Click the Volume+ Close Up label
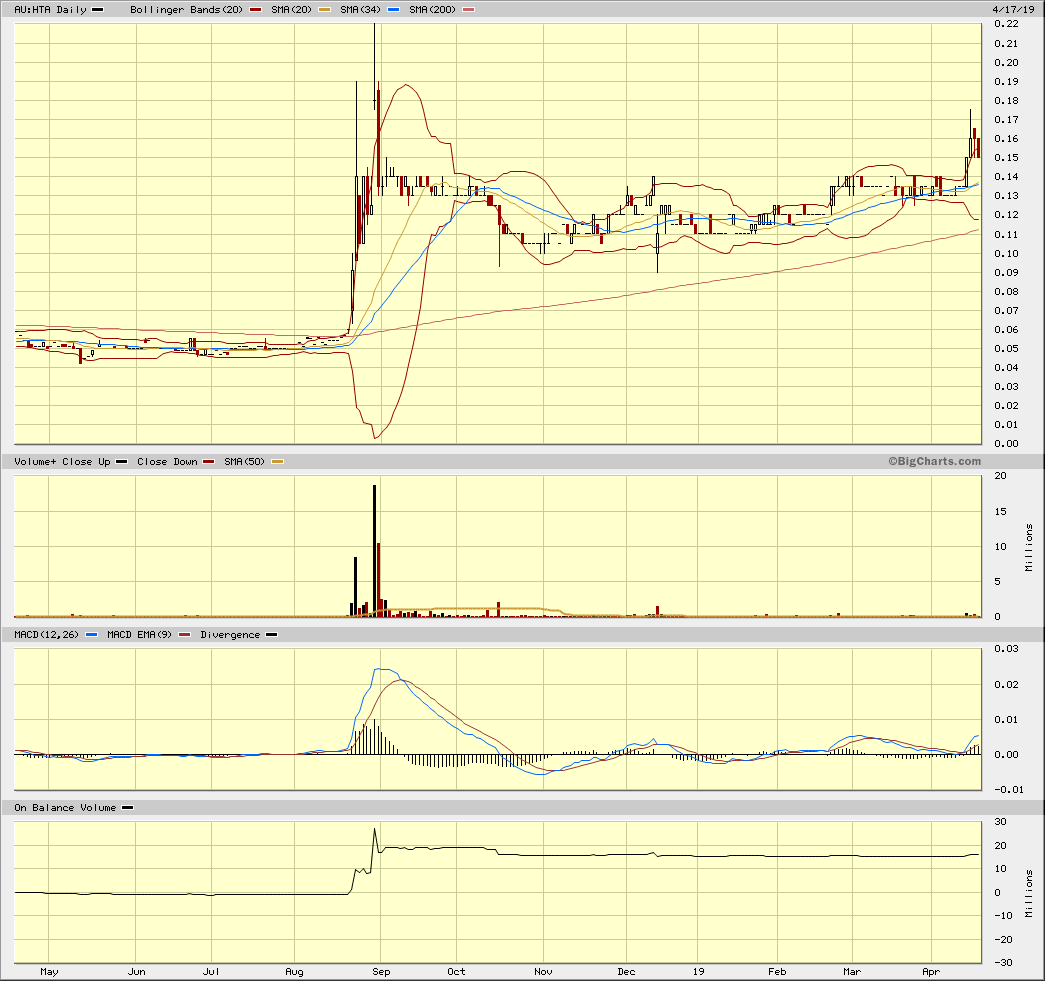Viewport: 1045px width, 981px height. click(62, 461)
